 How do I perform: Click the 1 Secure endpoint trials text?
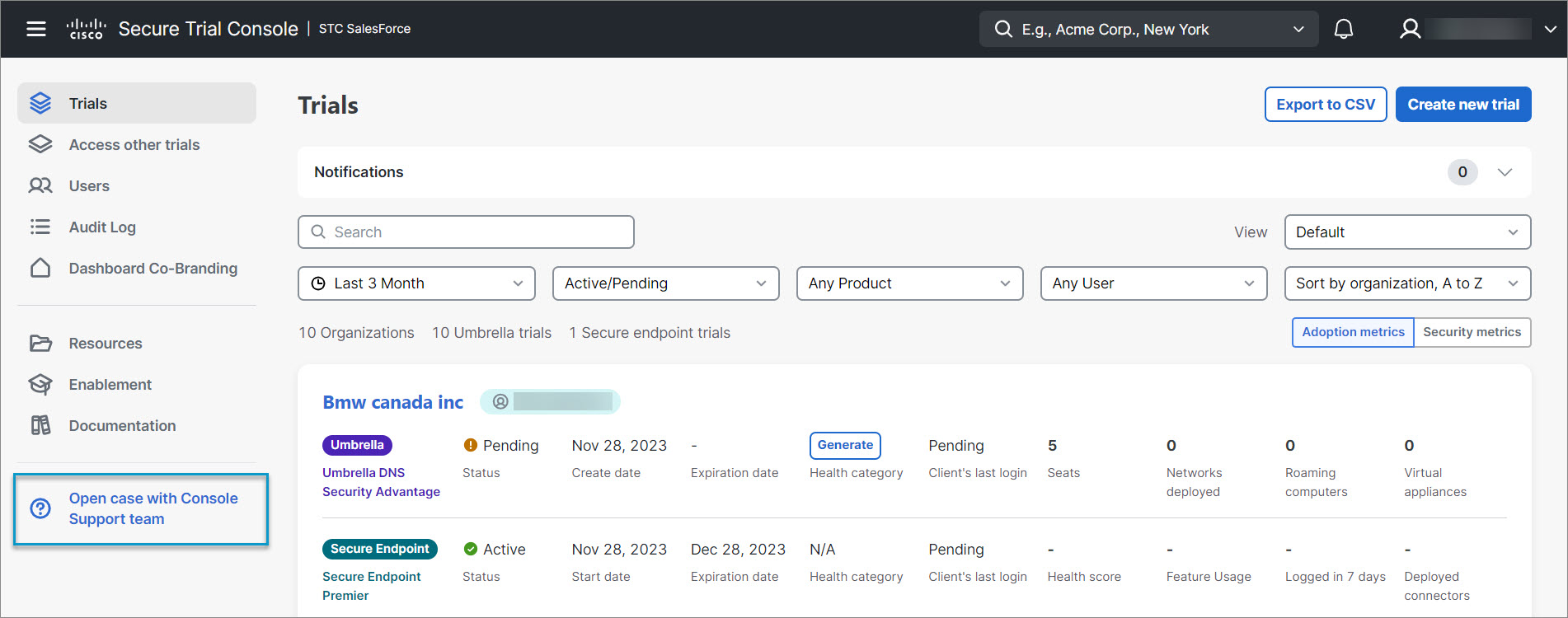[650, 333]
